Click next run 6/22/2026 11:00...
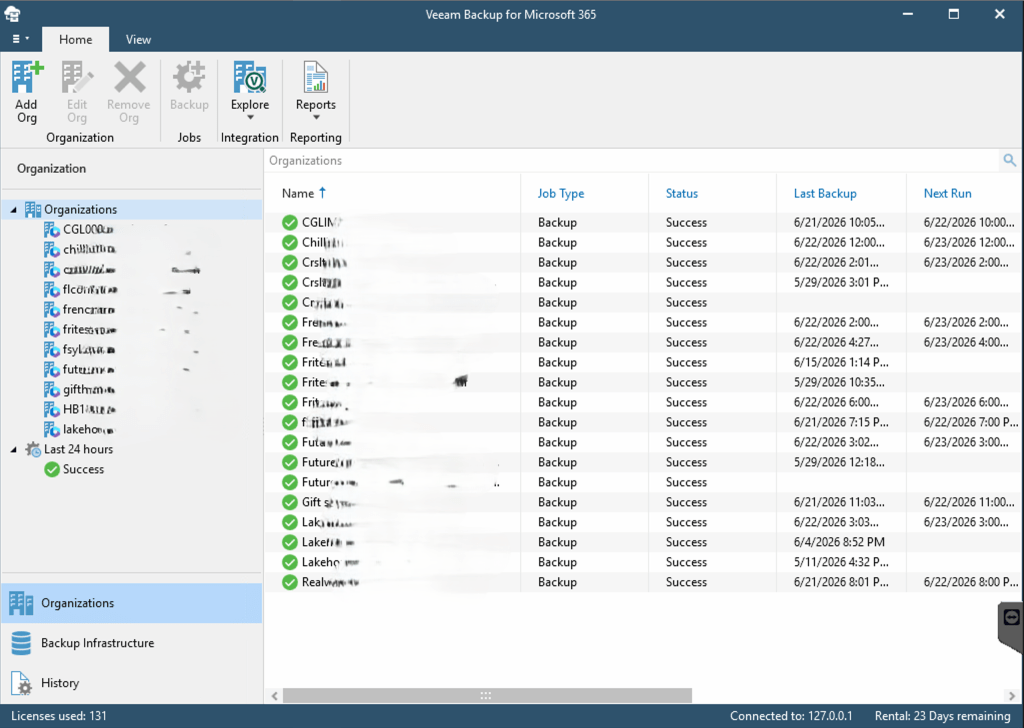The image size is (1024, 728). (x=969, y=502)
